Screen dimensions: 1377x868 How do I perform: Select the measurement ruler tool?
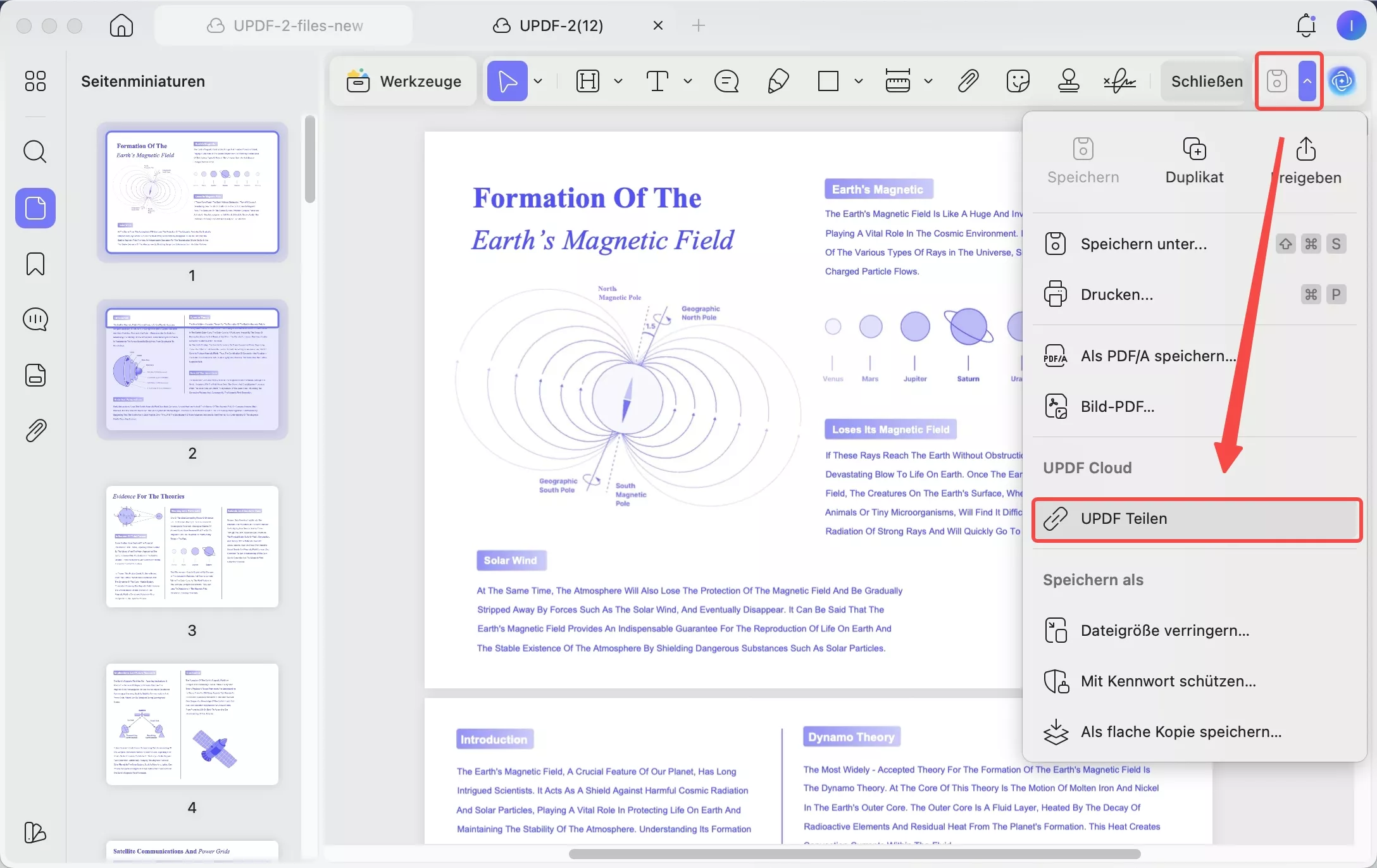click(x=898, y=81)
